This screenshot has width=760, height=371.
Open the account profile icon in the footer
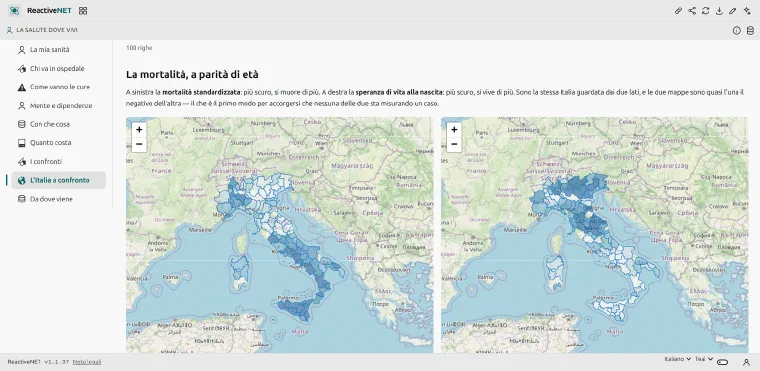coord(746,362)
